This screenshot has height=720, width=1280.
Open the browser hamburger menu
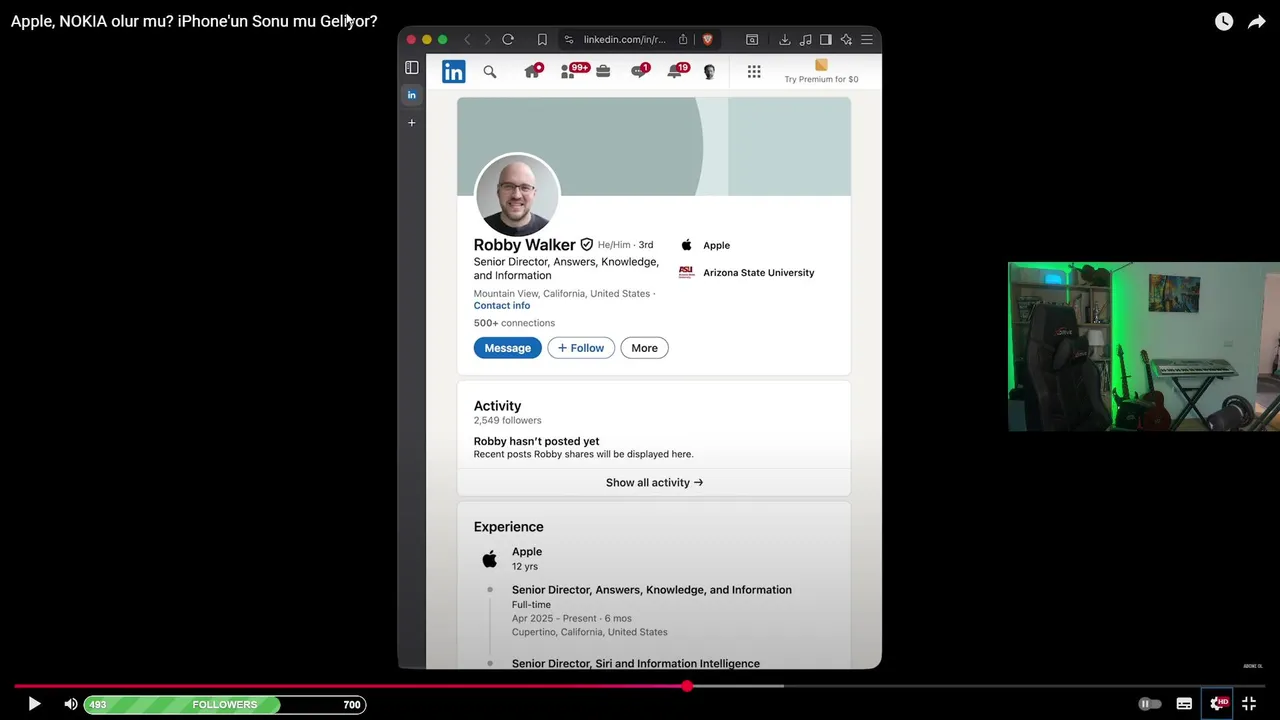pos(867,40)
